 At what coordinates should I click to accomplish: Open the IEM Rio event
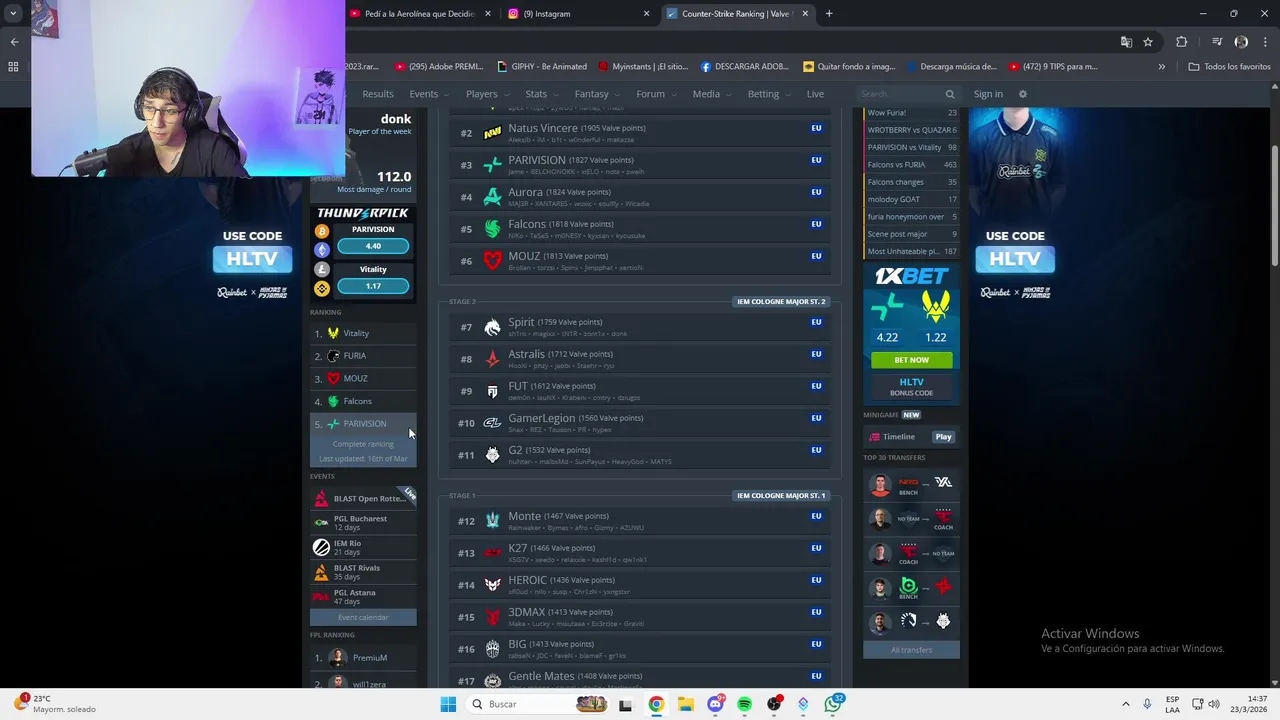tap(363, 547)
